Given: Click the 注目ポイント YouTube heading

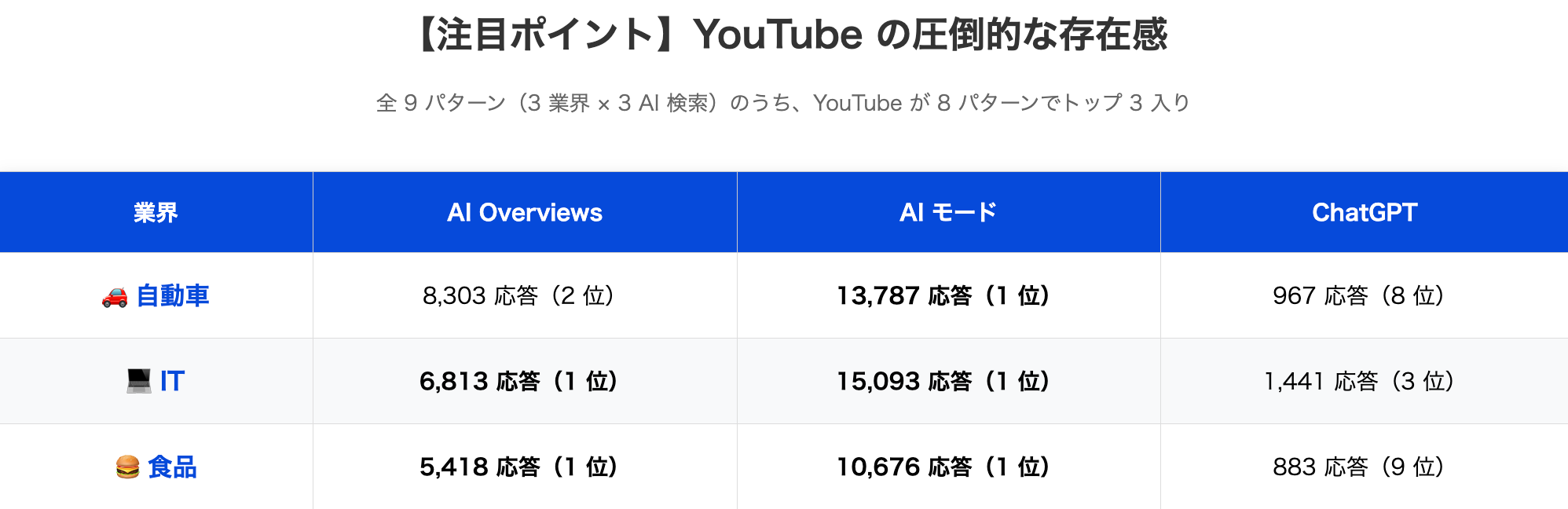Looking at the screenshot, I should click(x=789, y=35).
